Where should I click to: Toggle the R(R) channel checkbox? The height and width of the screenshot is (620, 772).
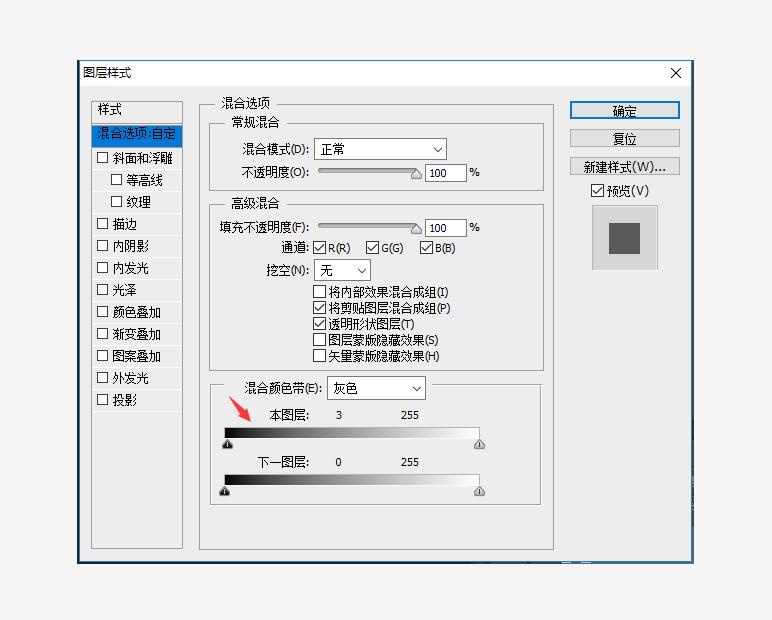[320, 248]
